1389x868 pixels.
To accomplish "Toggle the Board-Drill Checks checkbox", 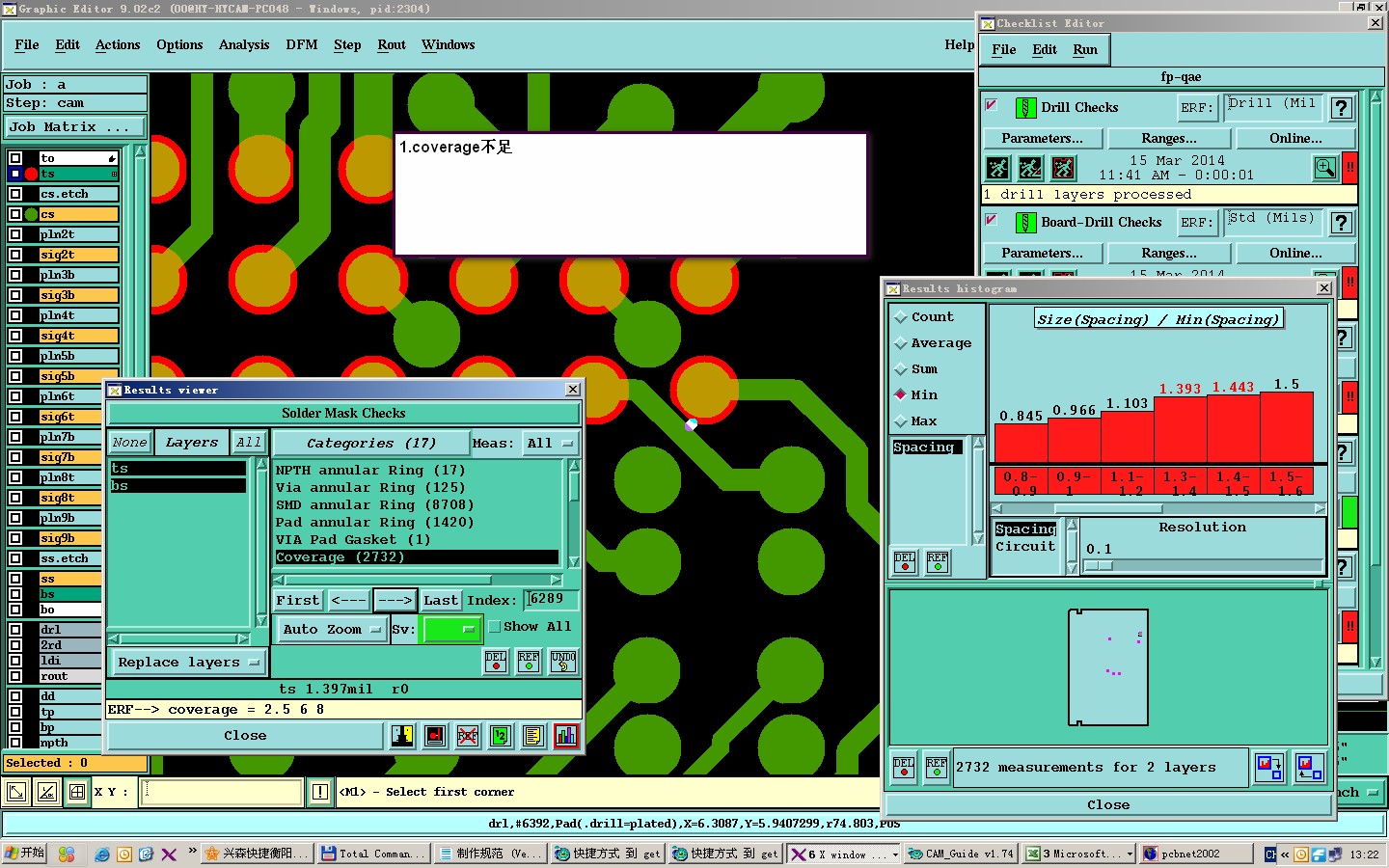I will pyautogui.click(x=992, y=219).
